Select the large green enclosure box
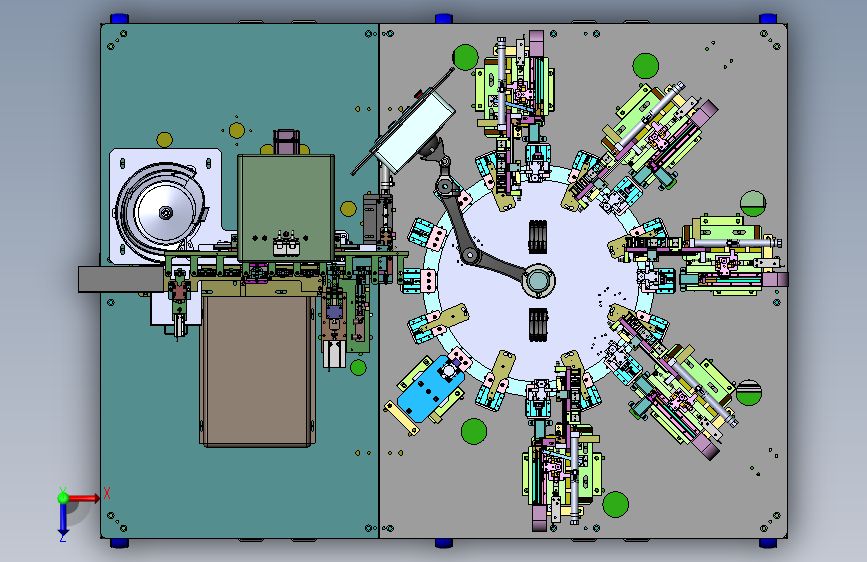Image resolution: width=867 pixels, height=562 pixels. tap(286, 207)
